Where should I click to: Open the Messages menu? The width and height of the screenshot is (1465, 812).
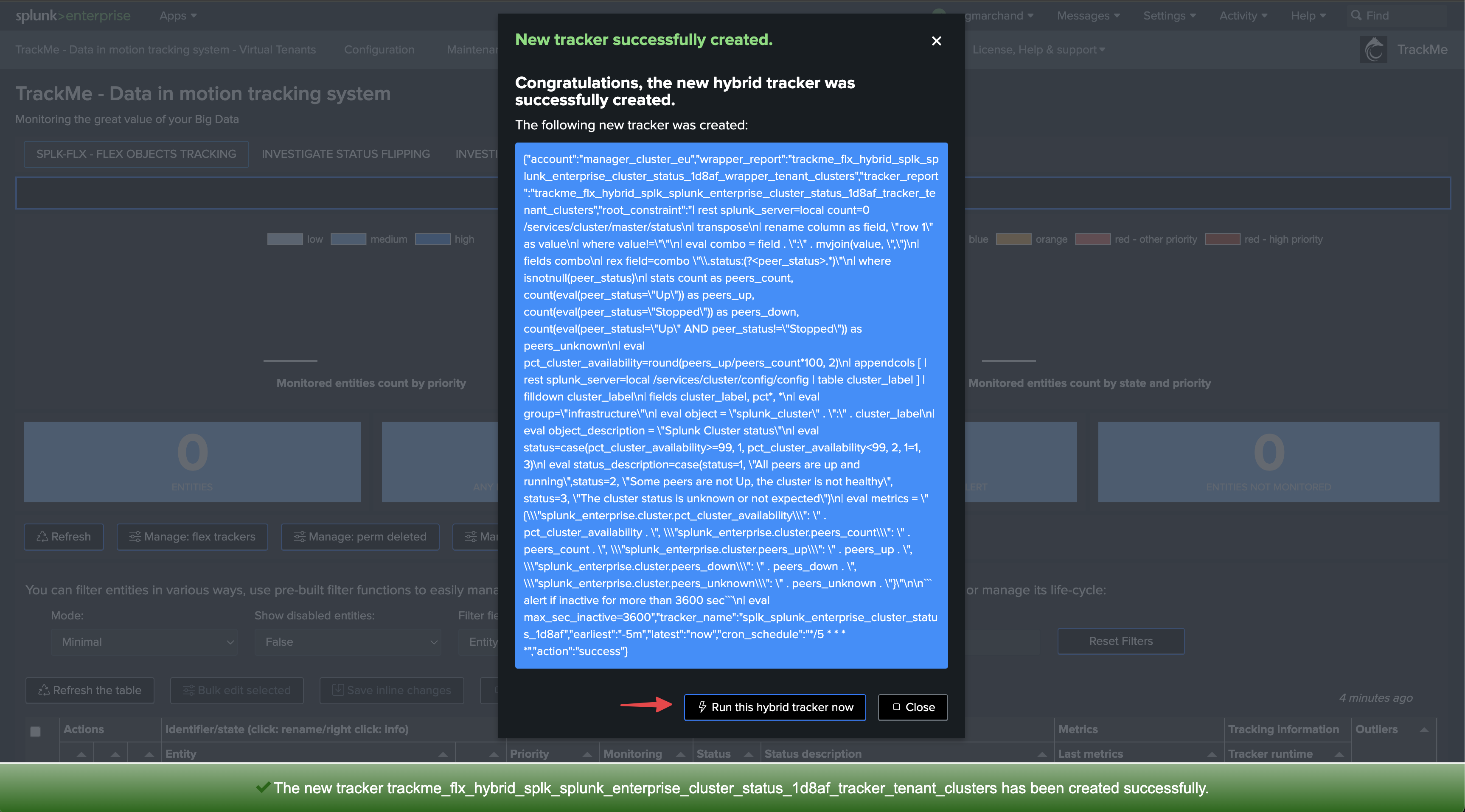[x=1088, y=15]
